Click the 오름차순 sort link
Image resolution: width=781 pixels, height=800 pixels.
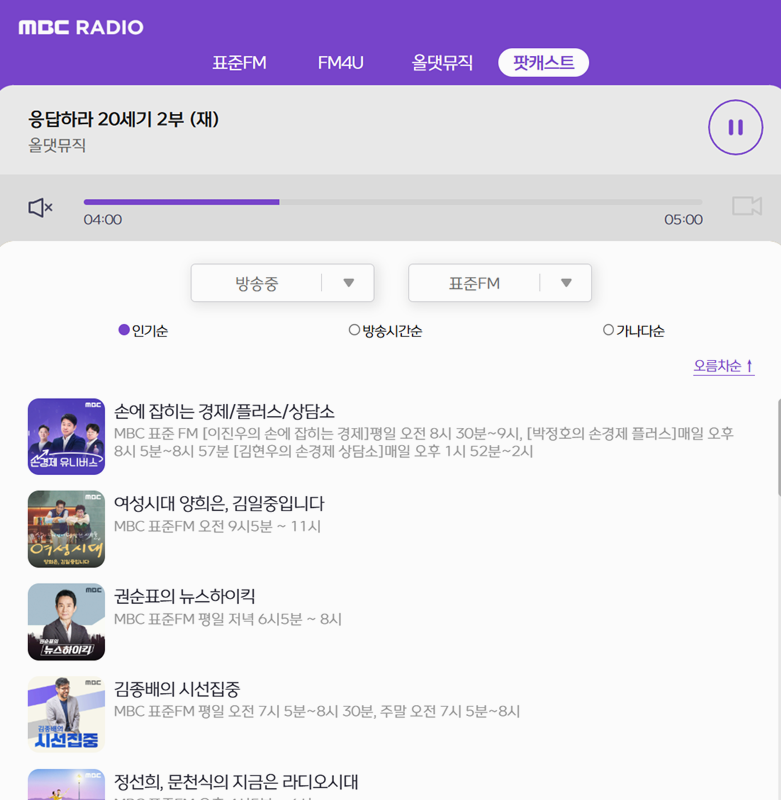point(723,366)
